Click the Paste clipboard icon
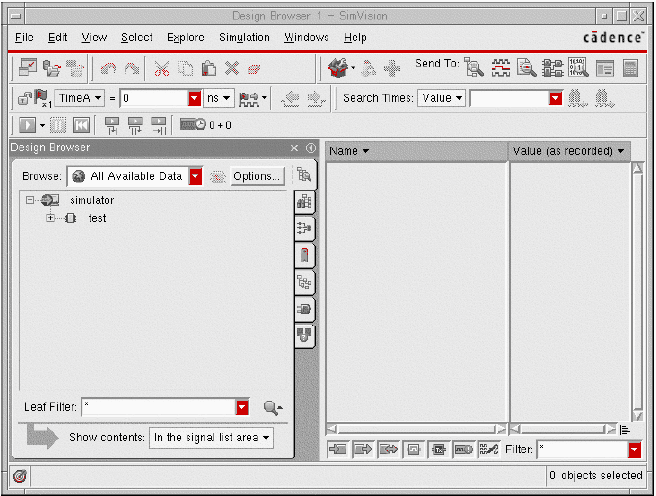Screen dimensions: 656x496 pos(208,68)
